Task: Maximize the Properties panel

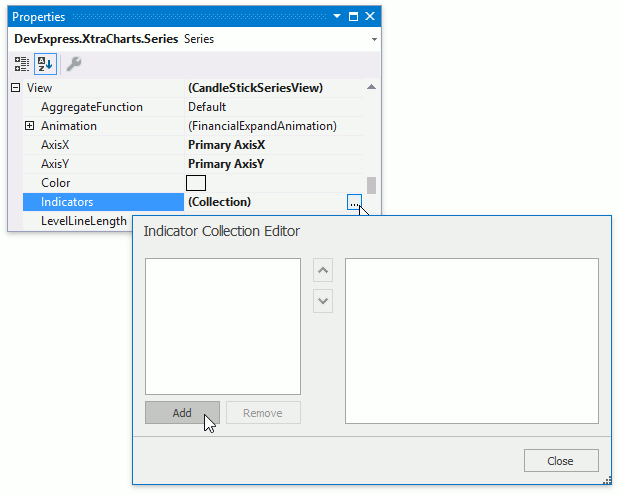Action: pos(353,16)
